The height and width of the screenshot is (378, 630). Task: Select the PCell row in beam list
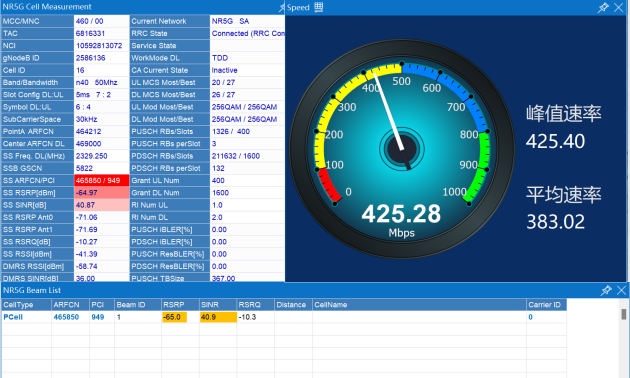pyautogui.click(x=284, y=317)
